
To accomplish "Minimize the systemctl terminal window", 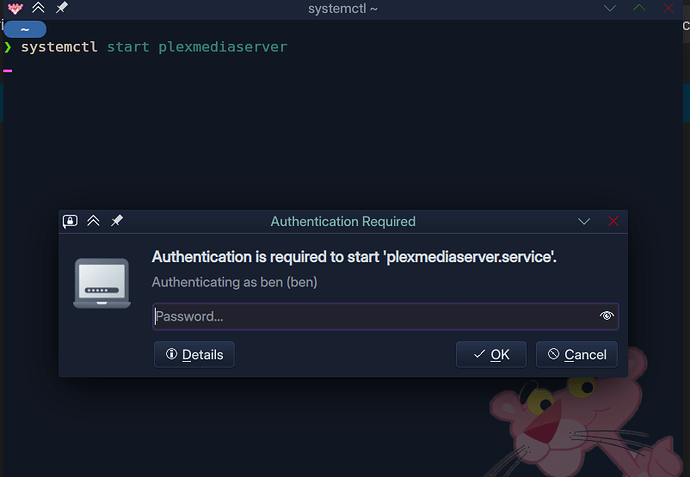I will [x=609, y=8].
